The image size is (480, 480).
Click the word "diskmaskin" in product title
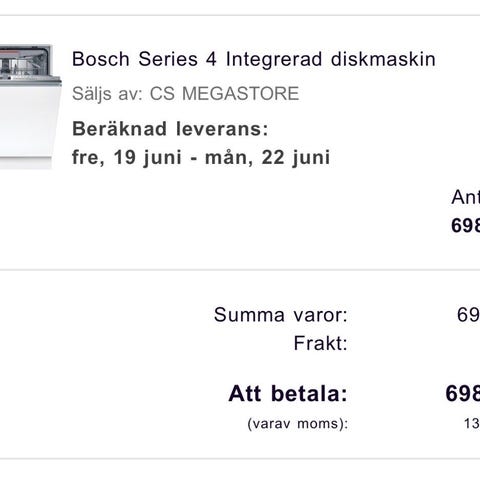(x=383, y=59)
